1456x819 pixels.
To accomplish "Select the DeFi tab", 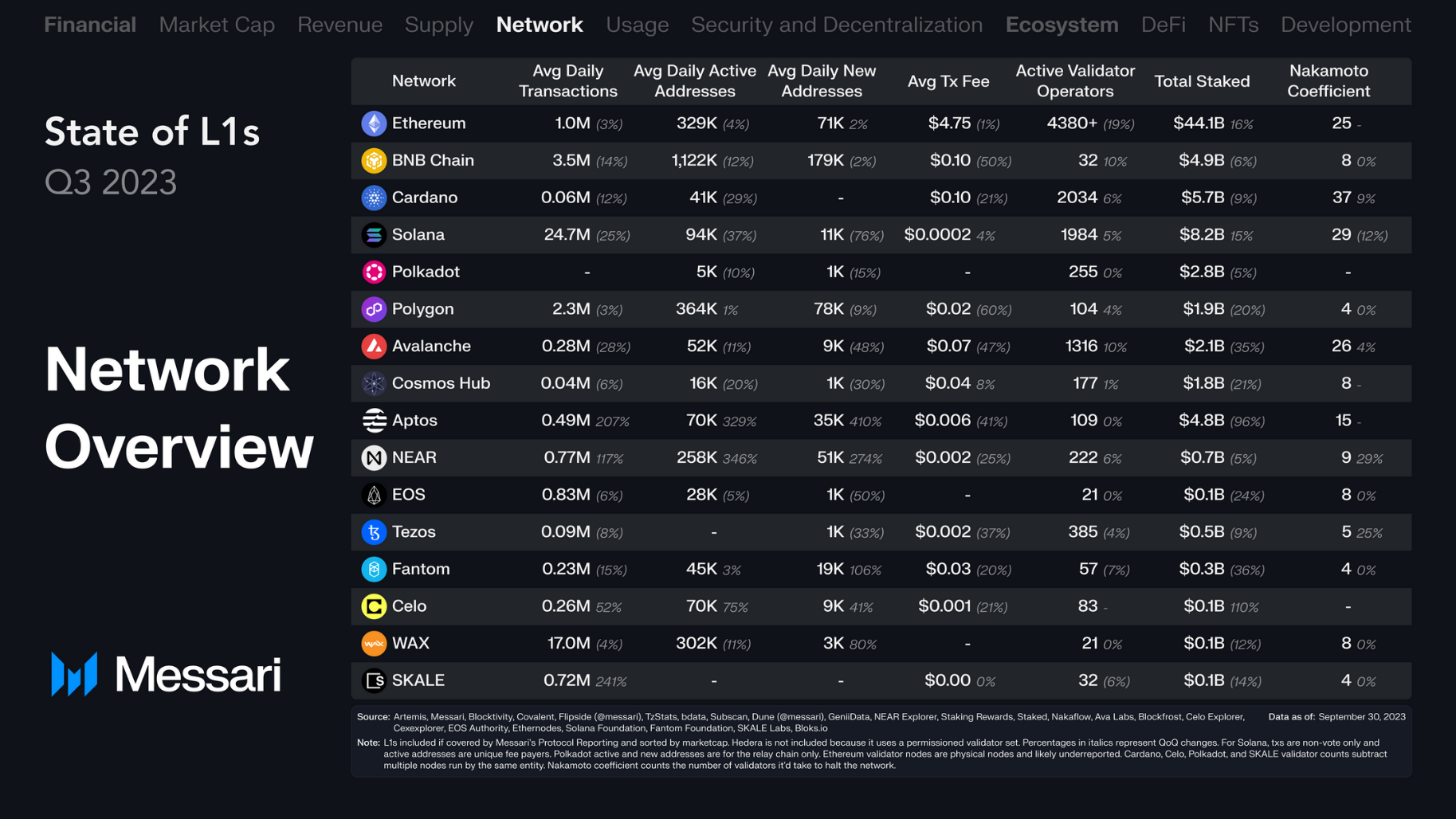I will (1163, 25).
